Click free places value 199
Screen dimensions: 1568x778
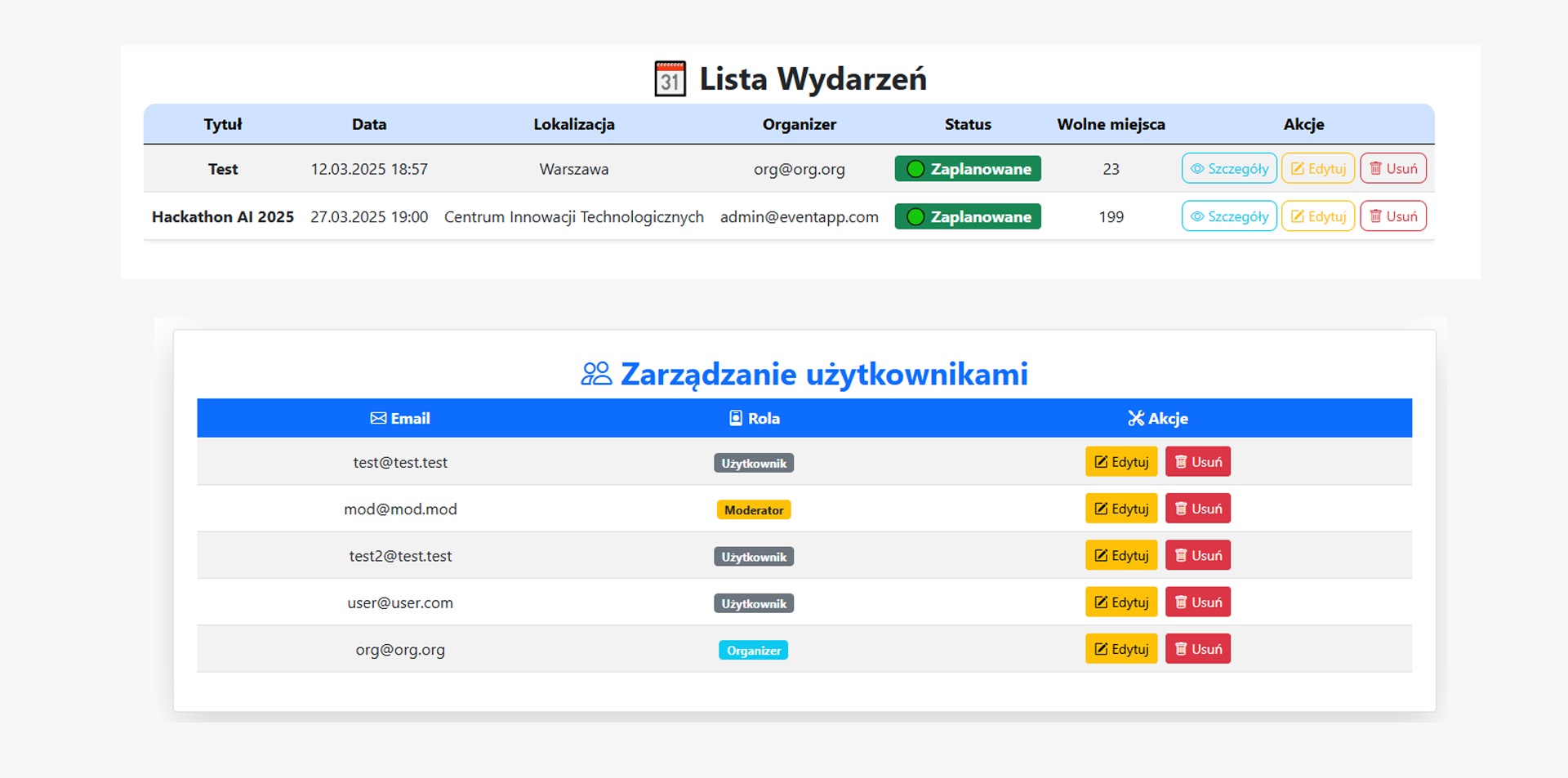1111,216
